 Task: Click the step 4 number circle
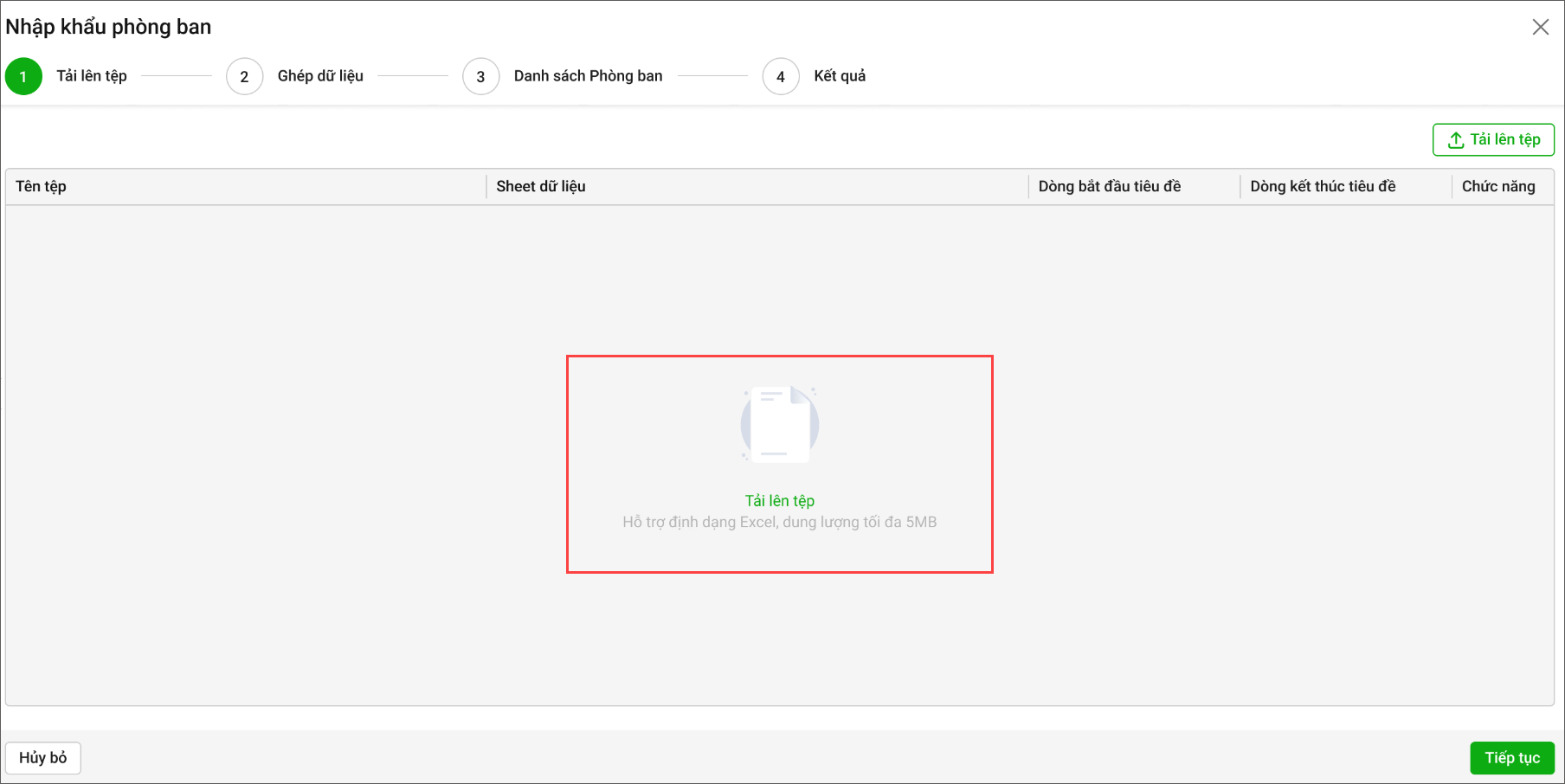coord(780,76)
